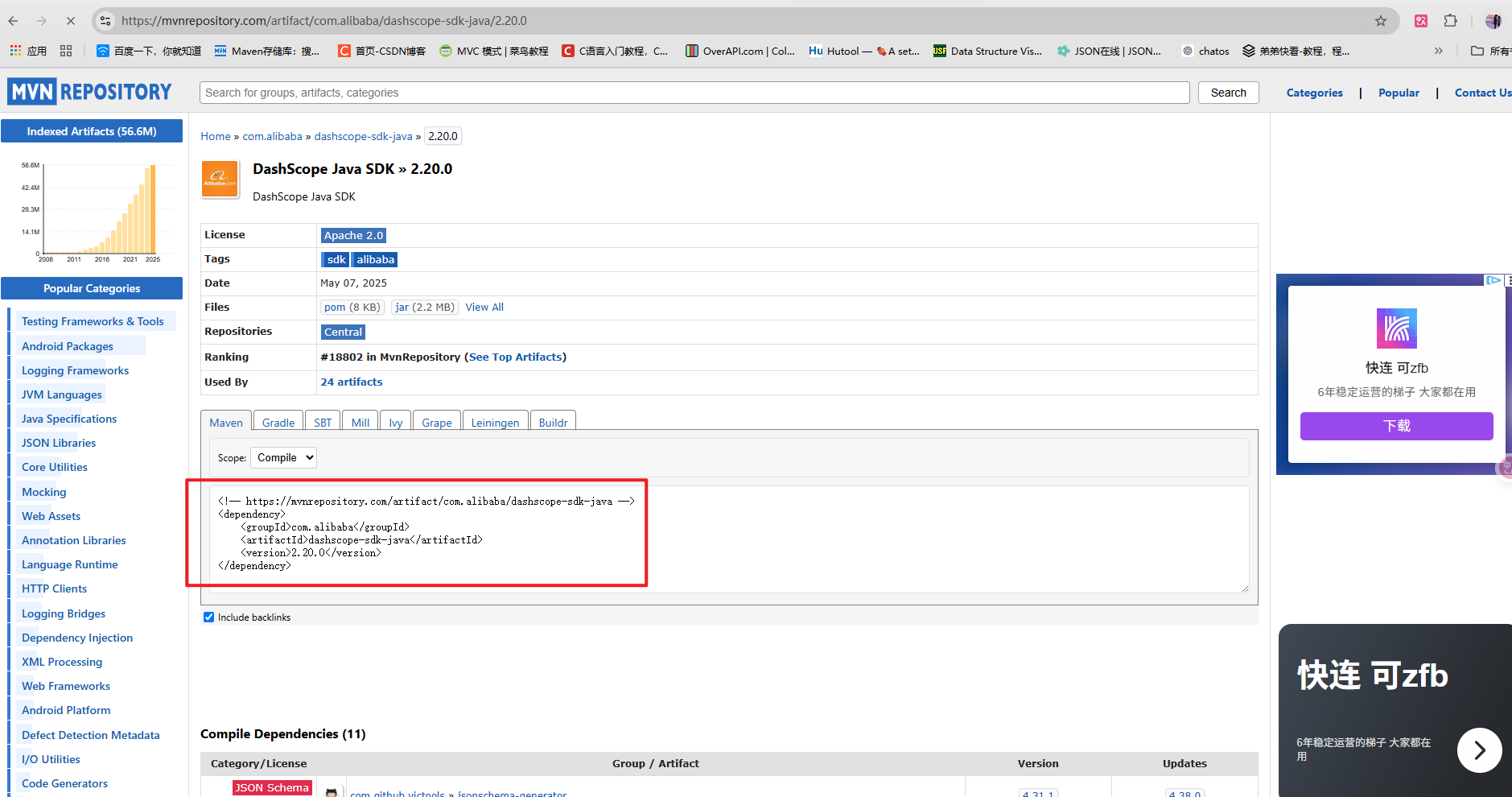The height and width of the screenshot is (797, 1512).
Task: Click the Search button
Action: [x=1228, y=93]
